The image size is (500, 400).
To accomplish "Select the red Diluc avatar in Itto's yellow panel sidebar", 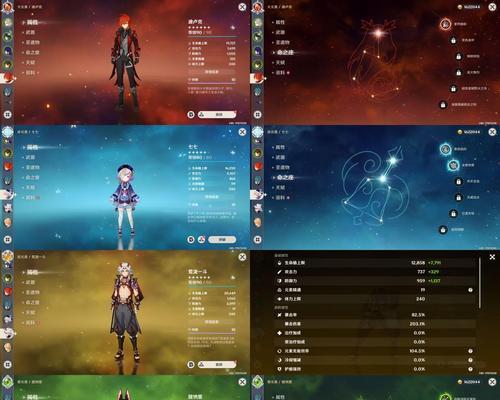I will pos(7,292).
